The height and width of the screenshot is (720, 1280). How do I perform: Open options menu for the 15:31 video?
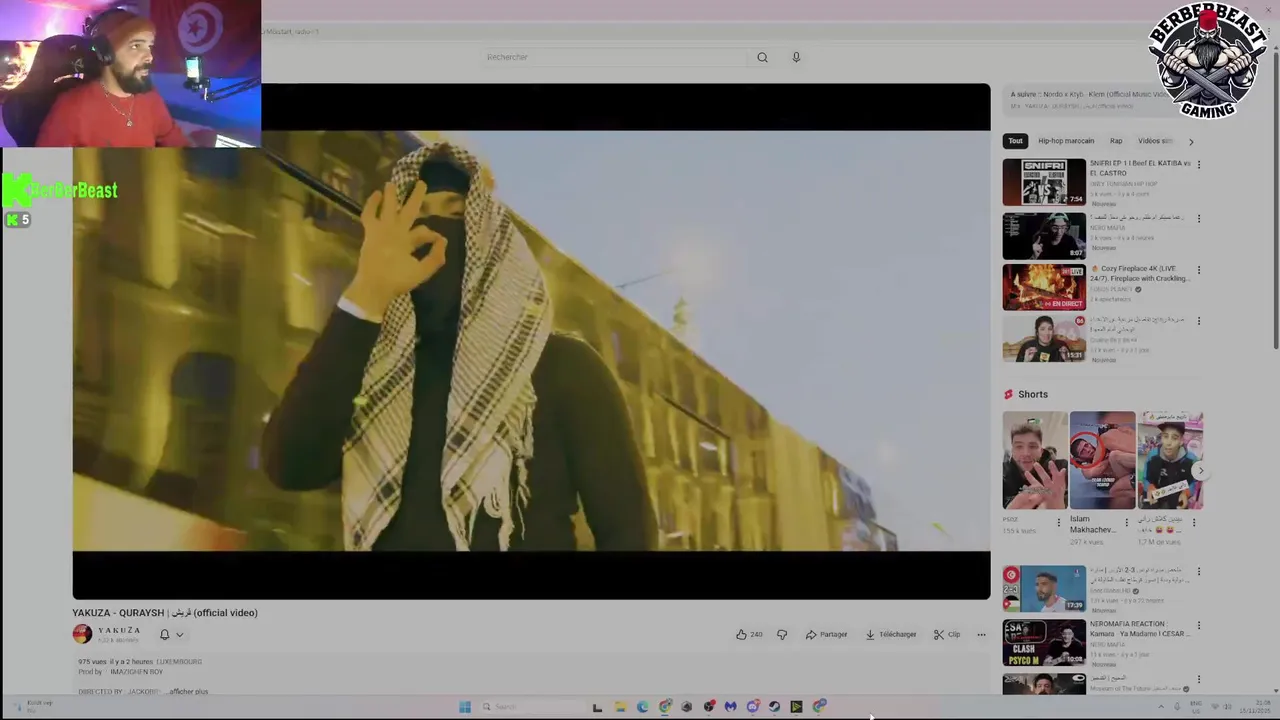(x=1198, y=321)
